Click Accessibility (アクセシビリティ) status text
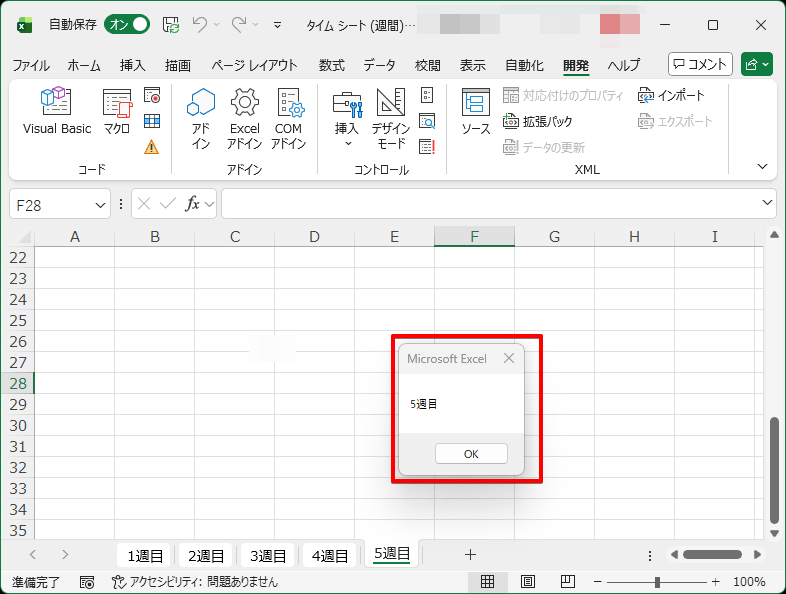 tap(194, 582)
